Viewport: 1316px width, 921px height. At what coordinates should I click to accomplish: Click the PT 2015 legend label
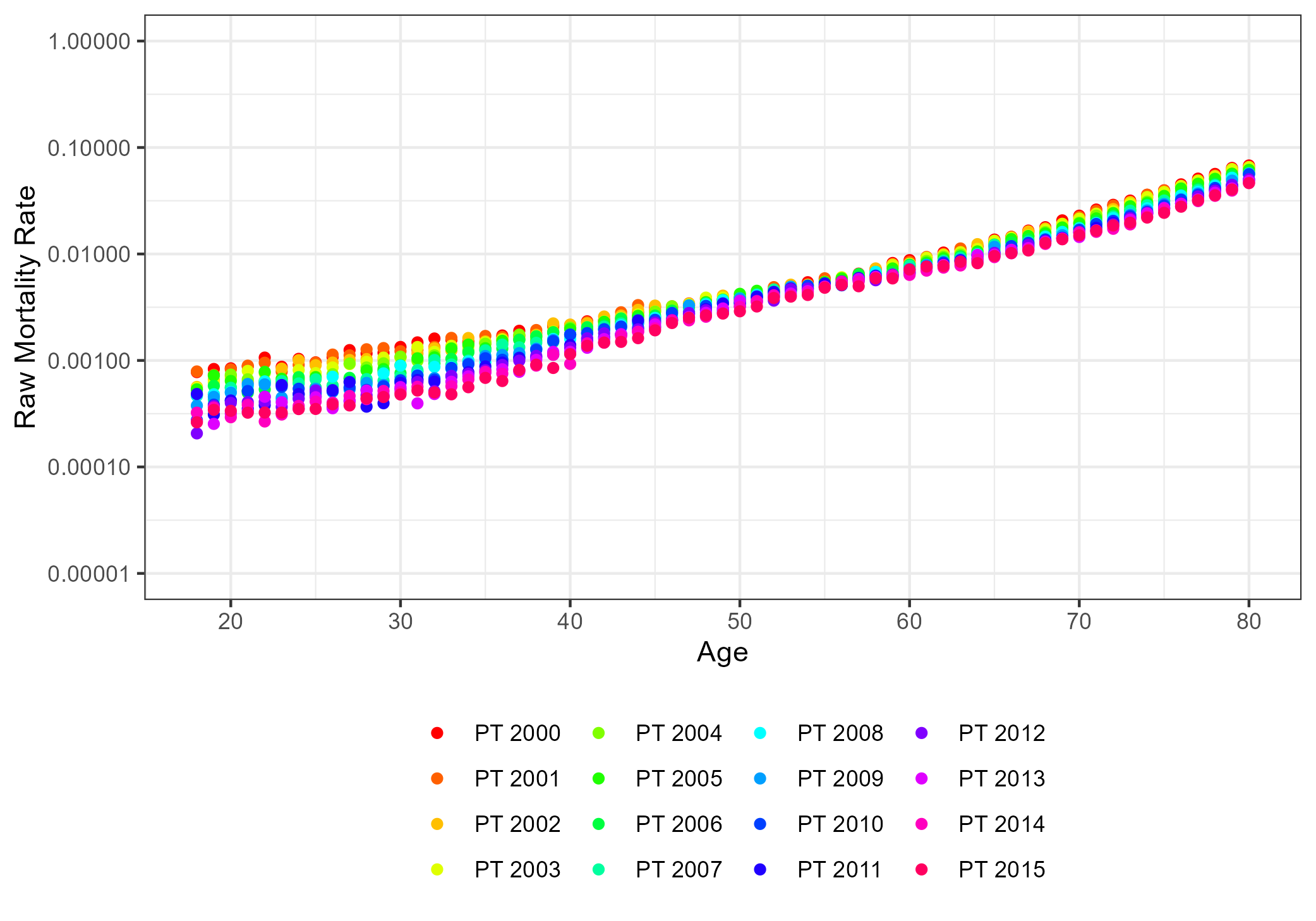(x=1001, y=869)
